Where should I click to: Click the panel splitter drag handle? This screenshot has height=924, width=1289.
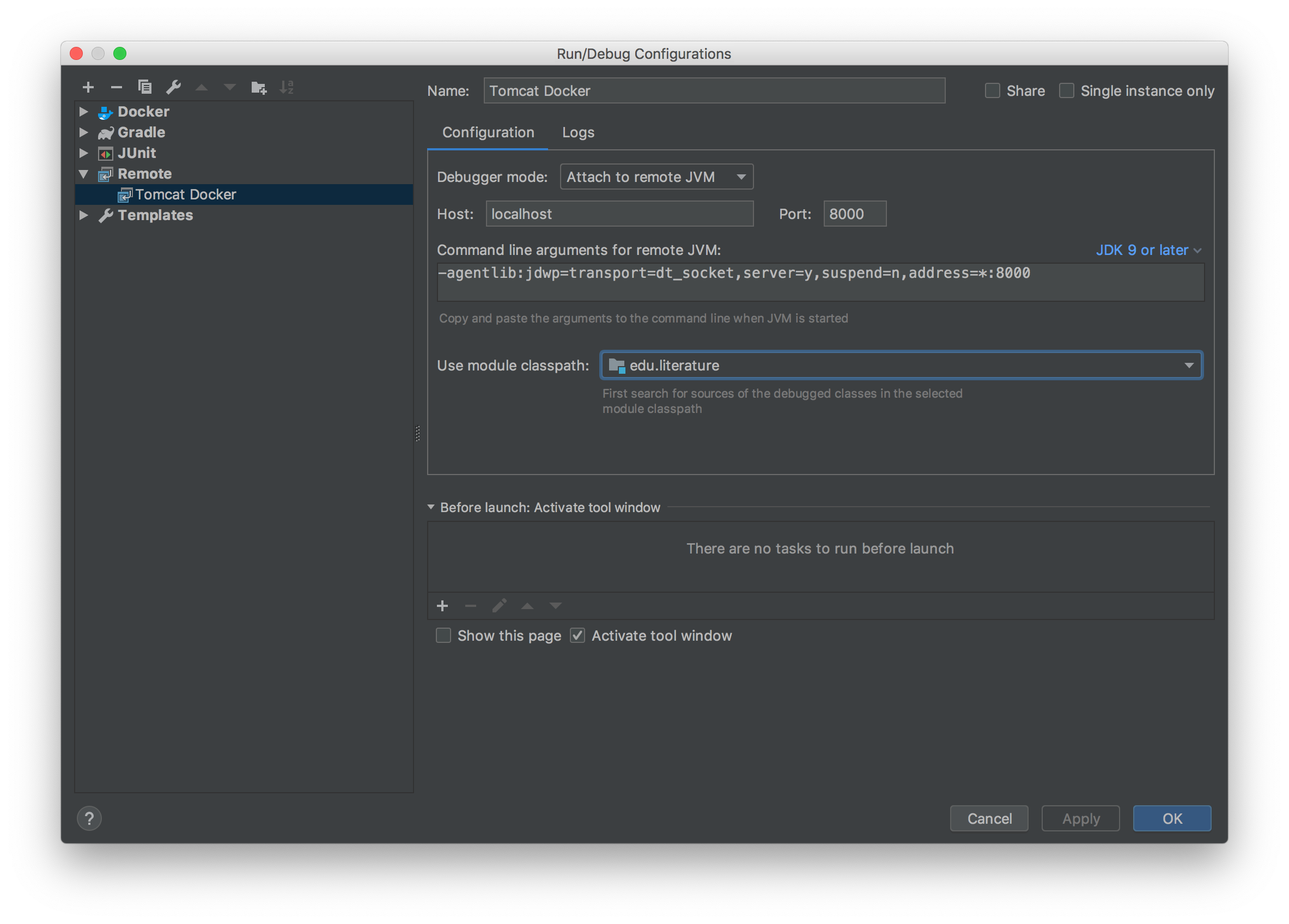pyautogui.click(x=418, y=434)
